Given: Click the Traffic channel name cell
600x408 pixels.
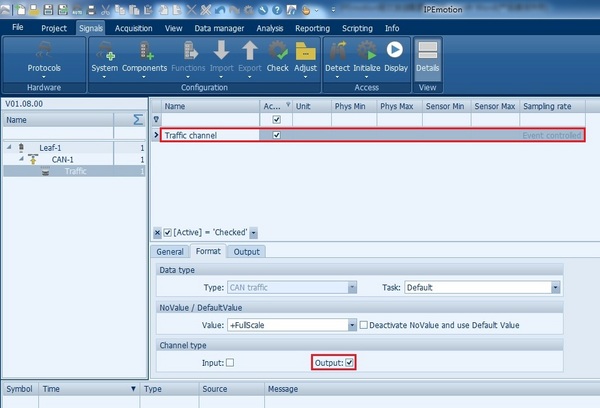Looking at the screenshot, I should pyautogui.click(x=210, y=135).
